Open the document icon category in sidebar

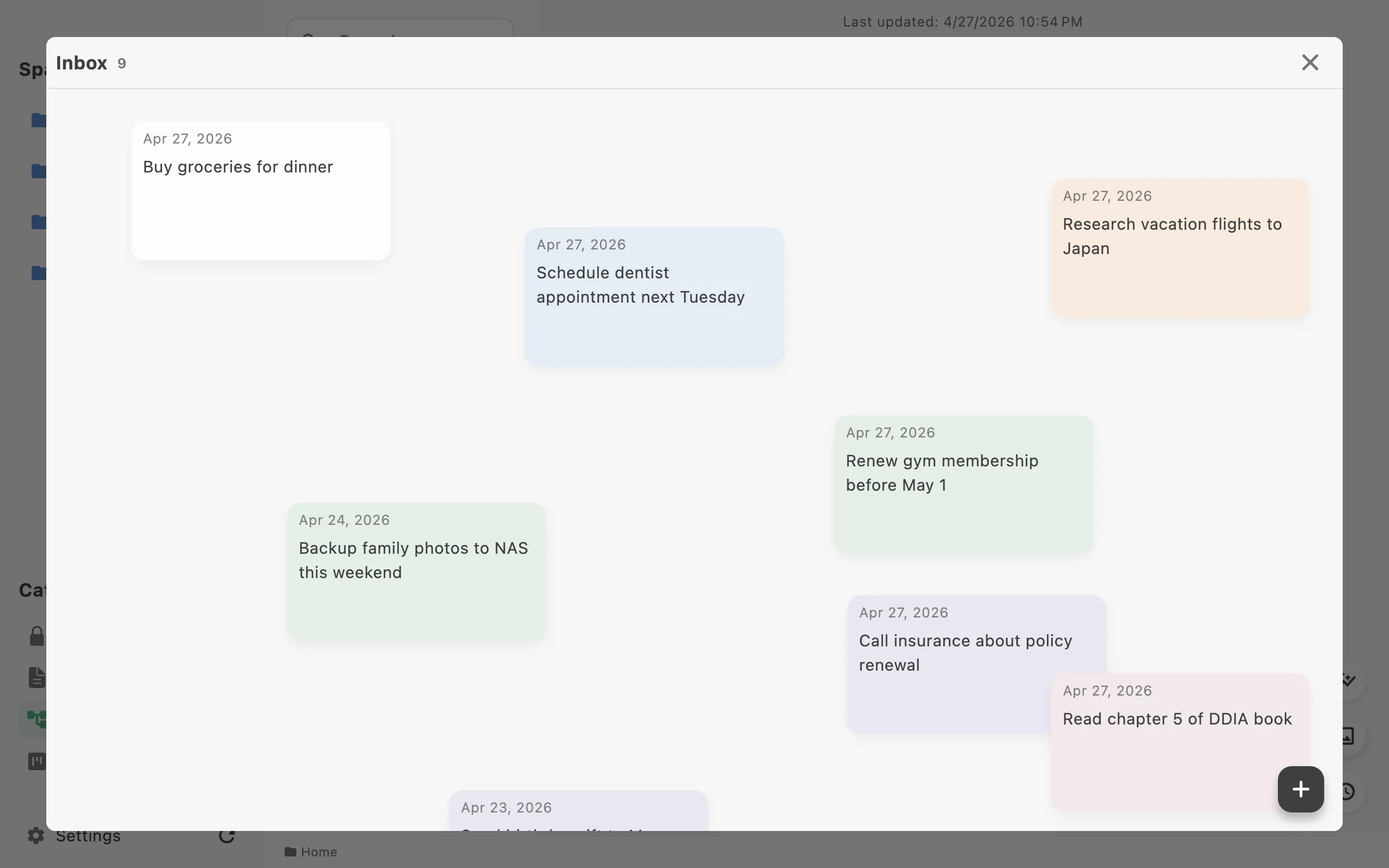pyautogui.click(x=36, y=678)
